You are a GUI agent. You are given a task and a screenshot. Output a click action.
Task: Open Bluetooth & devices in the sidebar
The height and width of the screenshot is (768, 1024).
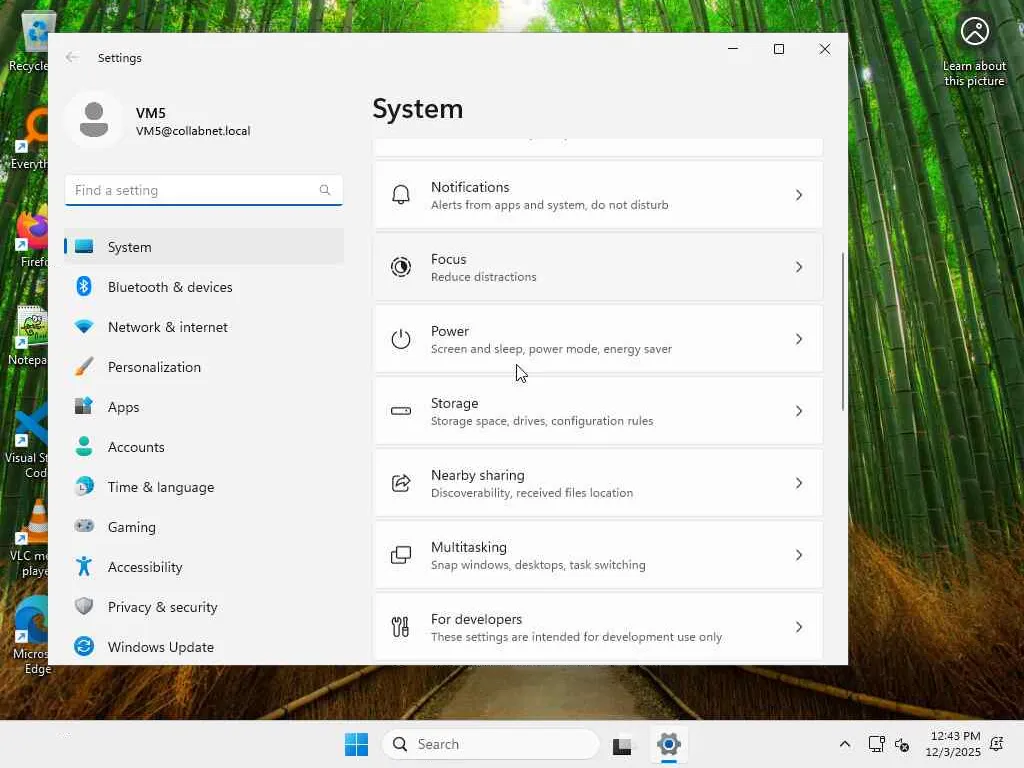tap(170, 287)
